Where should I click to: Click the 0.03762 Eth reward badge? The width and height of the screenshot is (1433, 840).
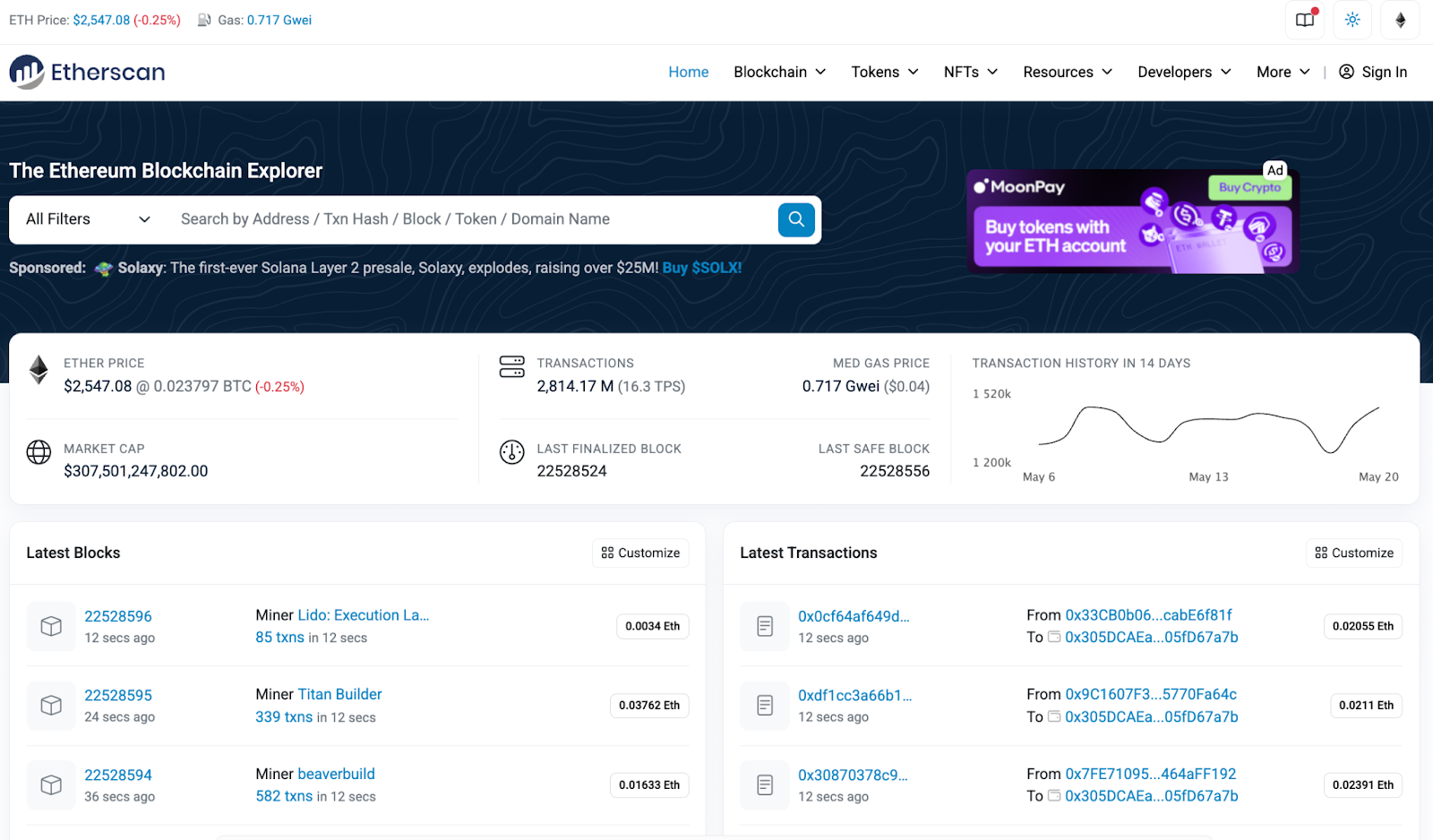click(x=649, y=706)
